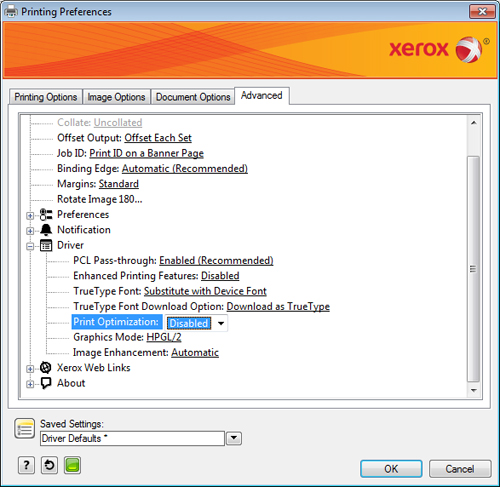Select the Print Optimization row label

pos(116,322)
